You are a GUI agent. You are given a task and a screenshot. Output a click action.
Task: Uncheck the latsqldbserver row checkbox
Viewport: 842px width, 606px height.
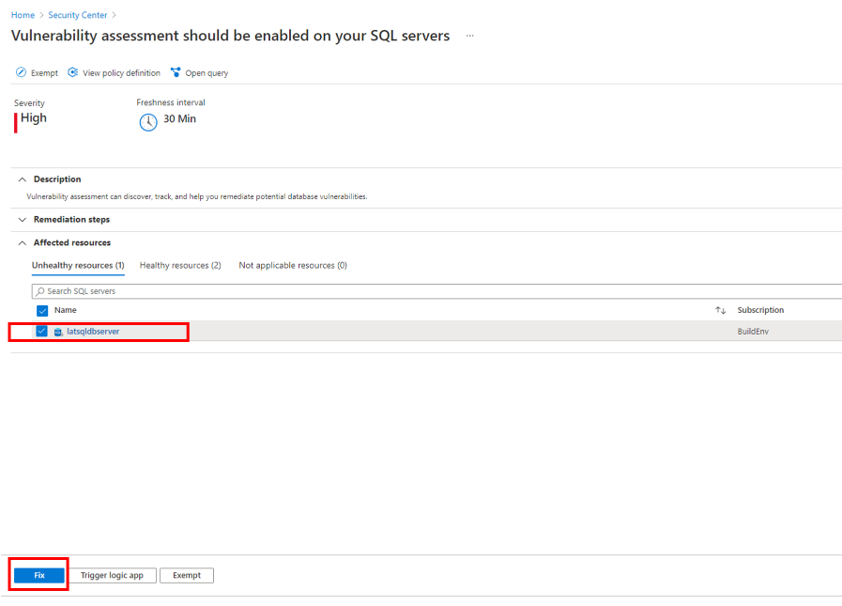pyautogui.click(x=41, y=331)
